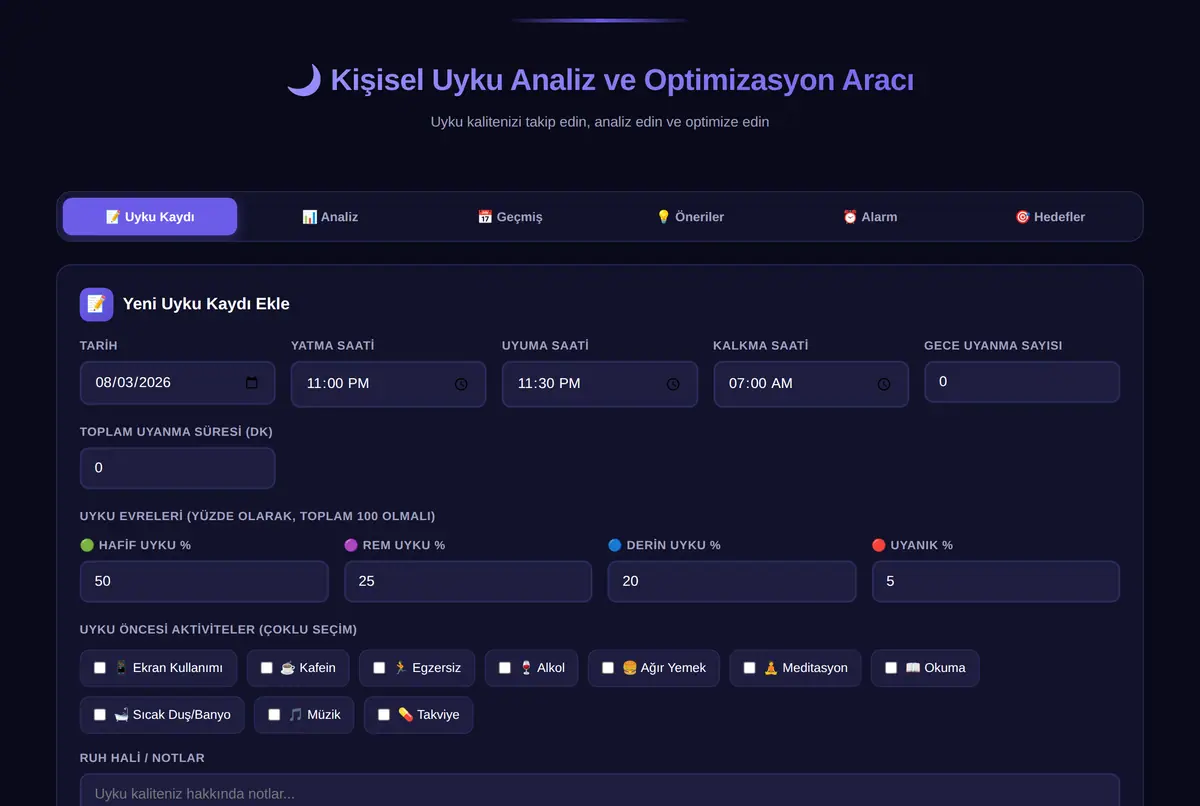Click the pill emoji in Takviye chip
Screen dimensions: 1200x806
click(405, 715)
